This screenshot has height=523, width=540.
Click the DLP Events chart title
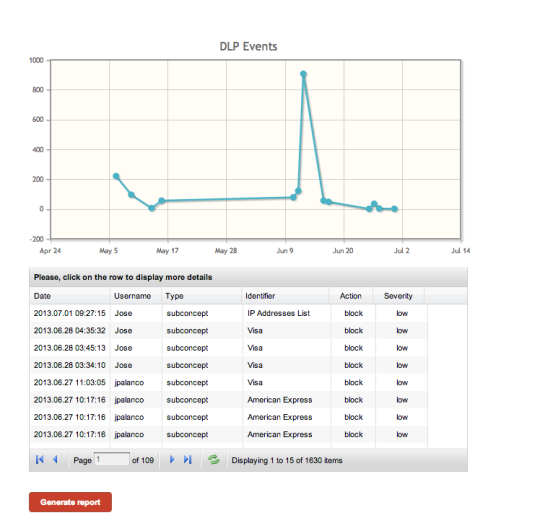pyautogui.click(x=248, y=46)
